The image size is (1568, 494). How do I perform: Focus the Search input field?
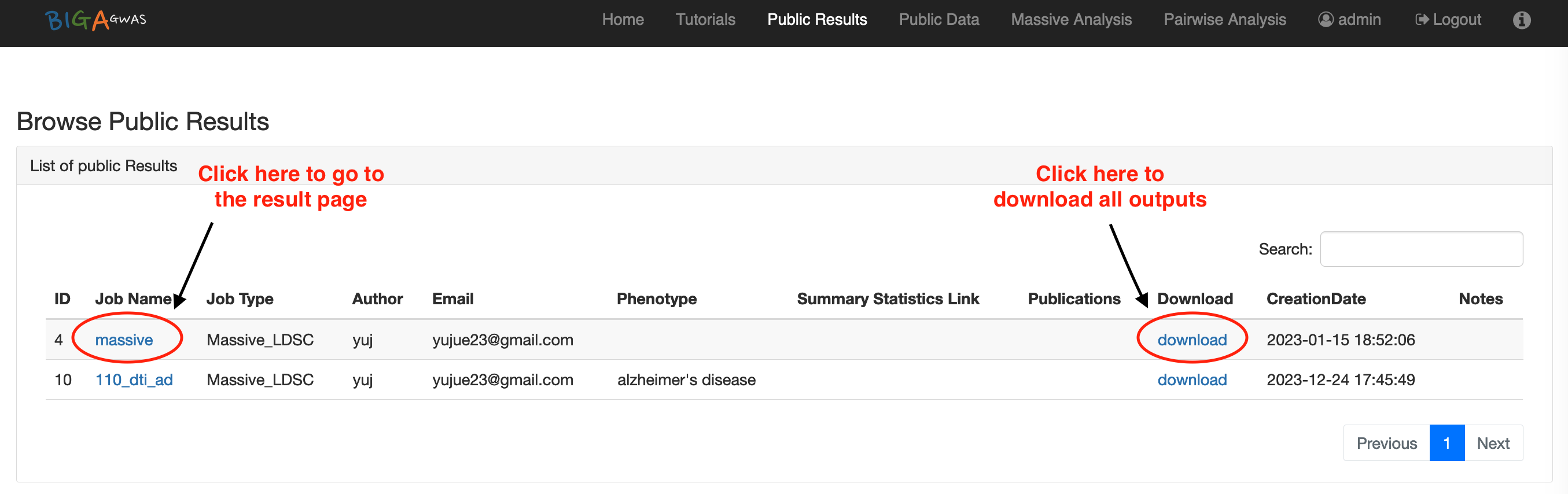pyautogui.click(x=1420, y=249)
